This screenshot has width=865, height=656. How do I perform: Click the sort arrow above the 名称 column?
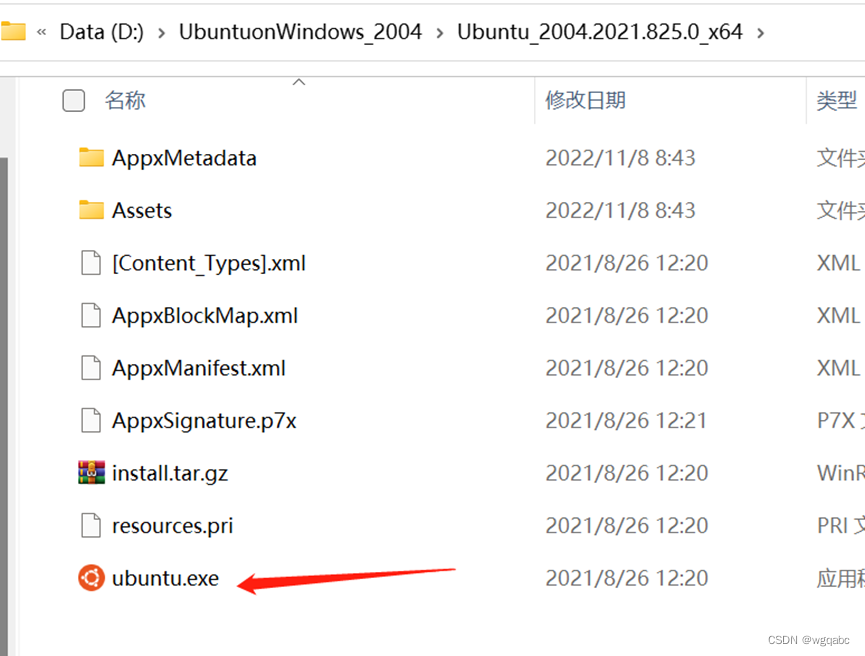point(298,84)
